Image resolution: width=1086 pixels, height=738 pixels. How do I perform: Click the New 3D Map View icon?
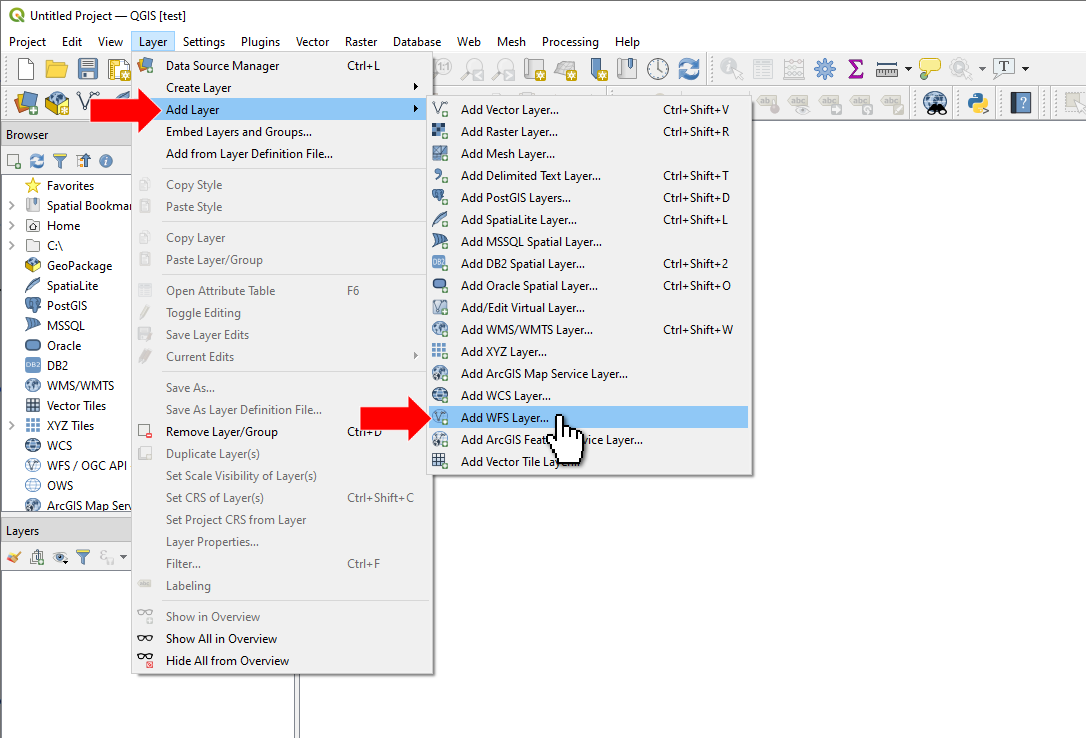pyautogui.click(x=566, y=69)
